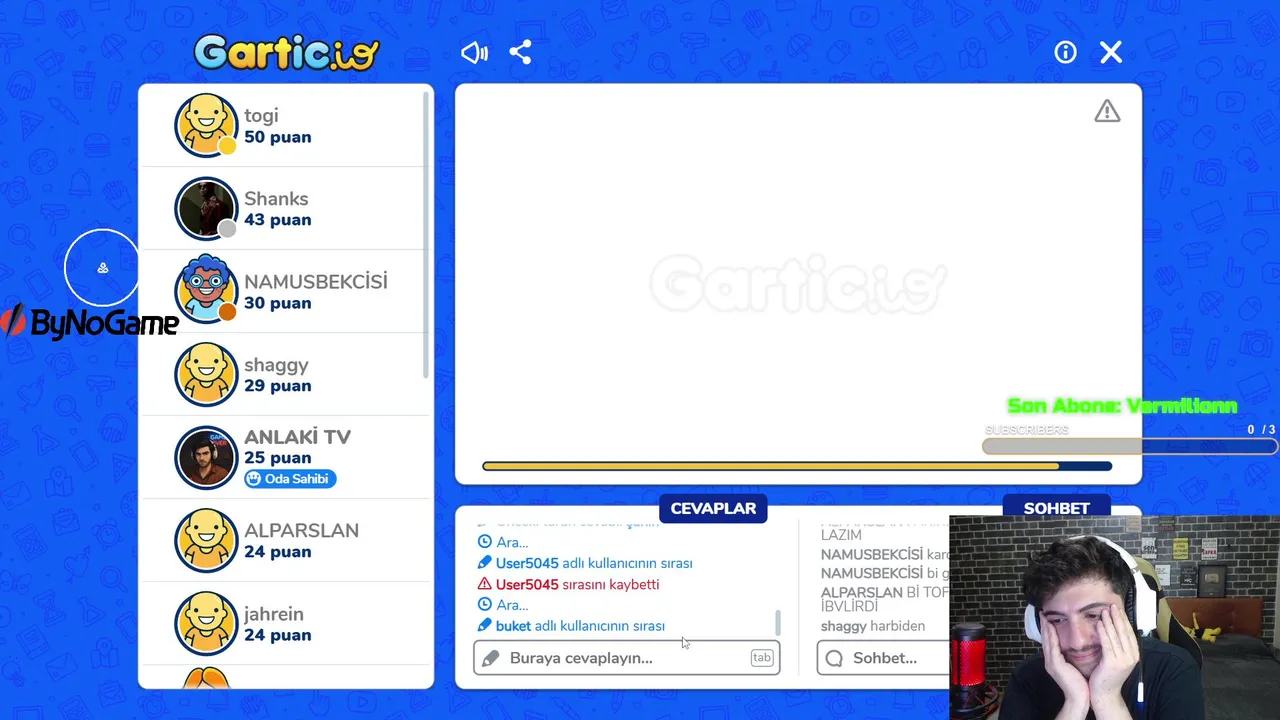Open ANLAKİ TV's player avatar

click(x=206, y=457)
